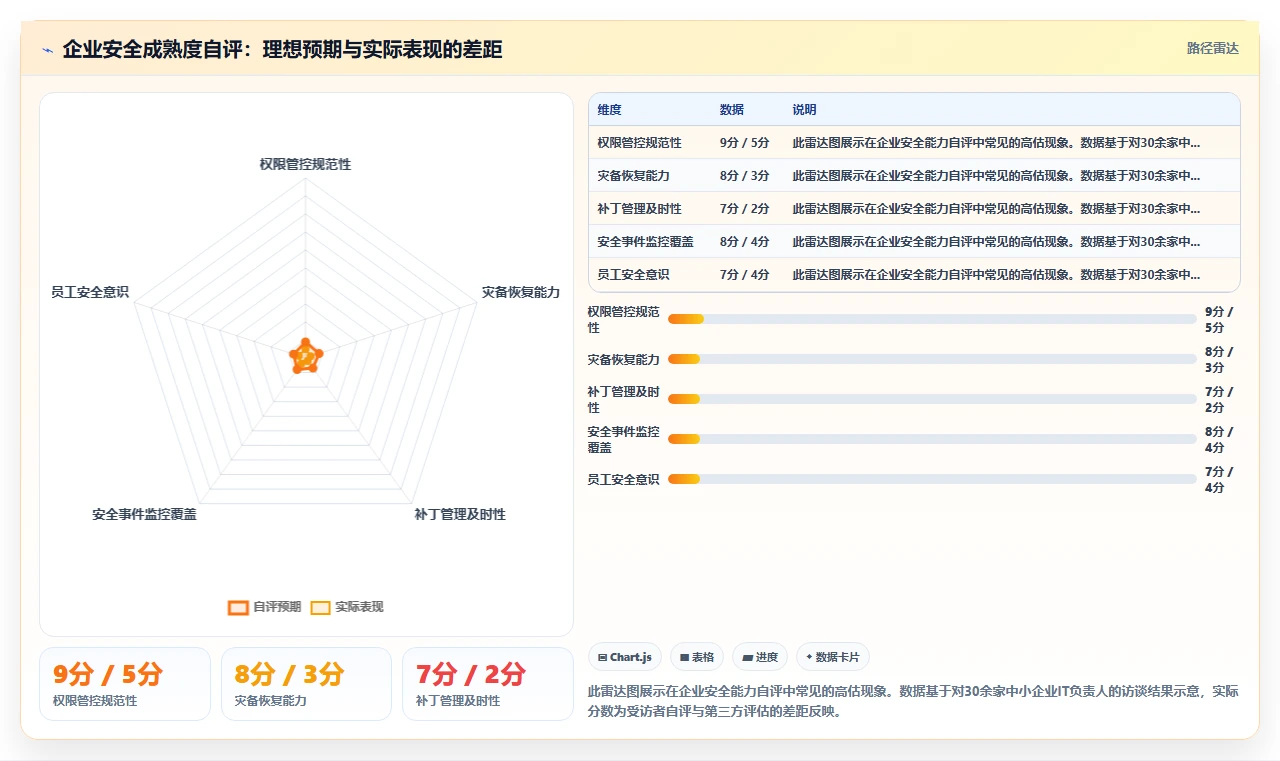Click the 员工安全意识 progress bar
The image size is (1280, 761).
pos(932,479)
